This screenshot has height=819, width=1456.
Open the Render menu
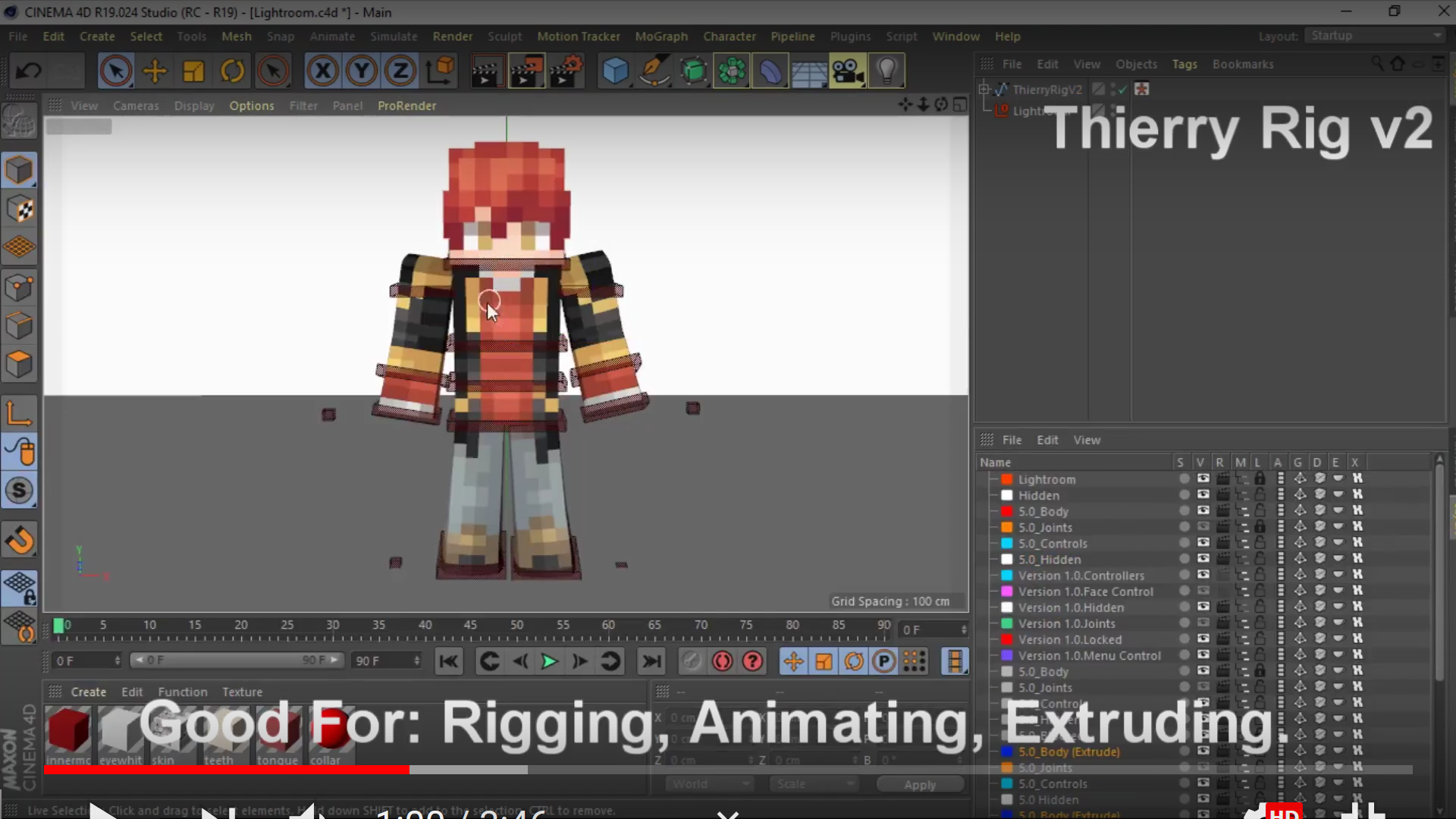pos(453,36)
